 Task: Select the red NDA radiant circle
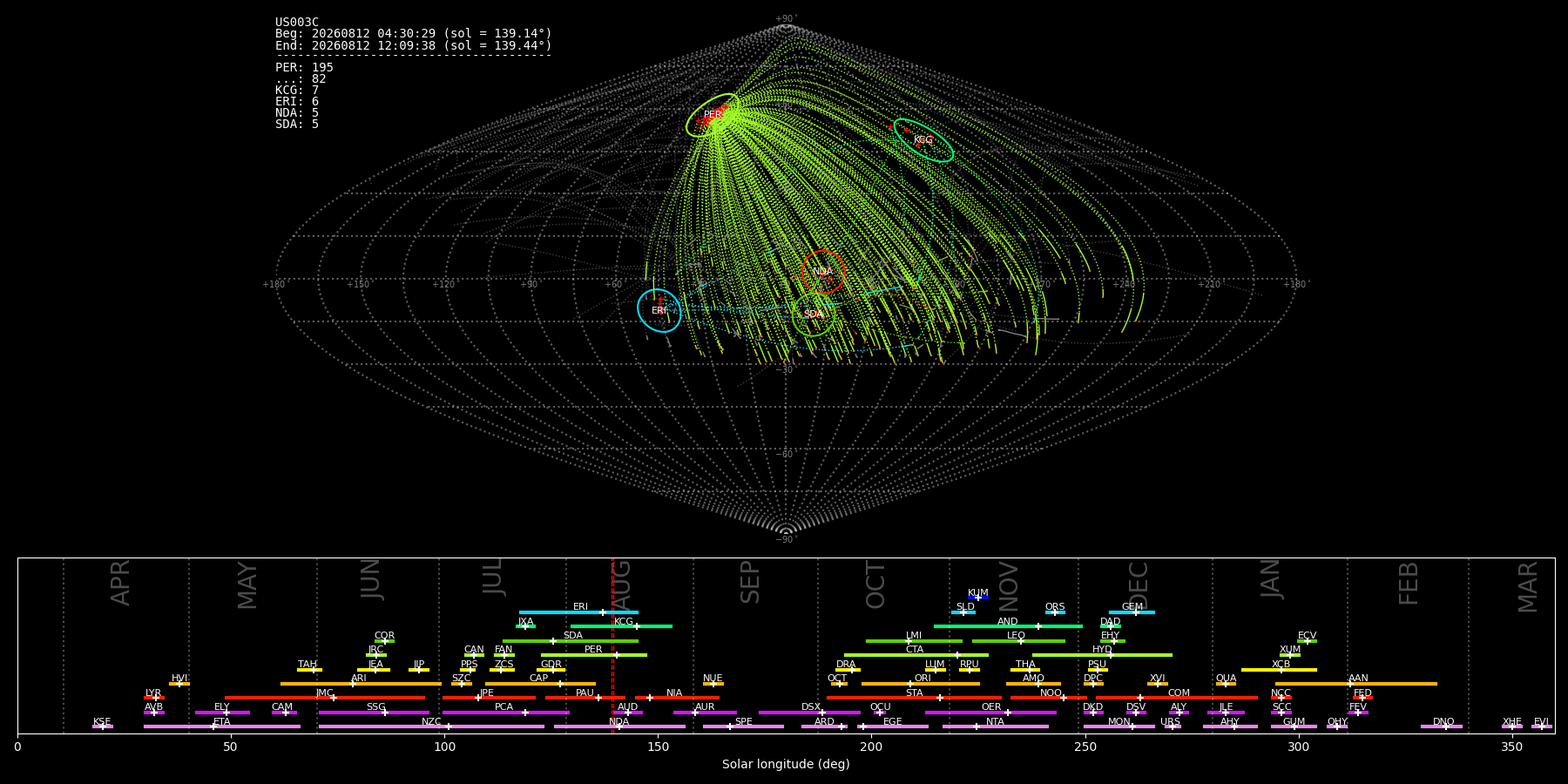tap(823, 272)
